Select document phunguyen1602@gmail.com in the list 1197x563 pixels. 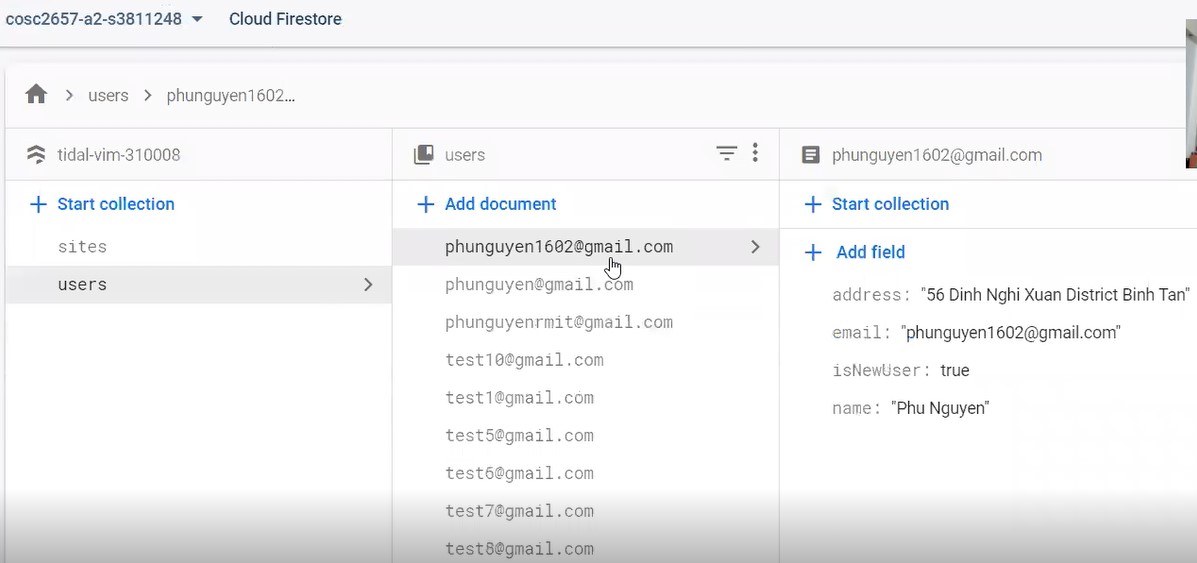point(586,247)
